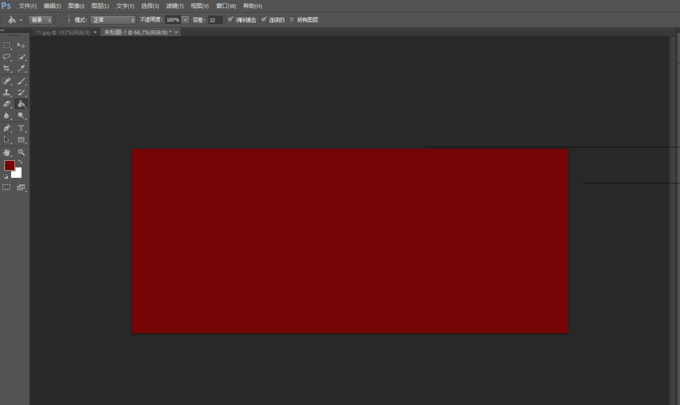680x405 pixels.
Task: Toggle the contiguous checkbox
Action: click(x=265, y=19)
